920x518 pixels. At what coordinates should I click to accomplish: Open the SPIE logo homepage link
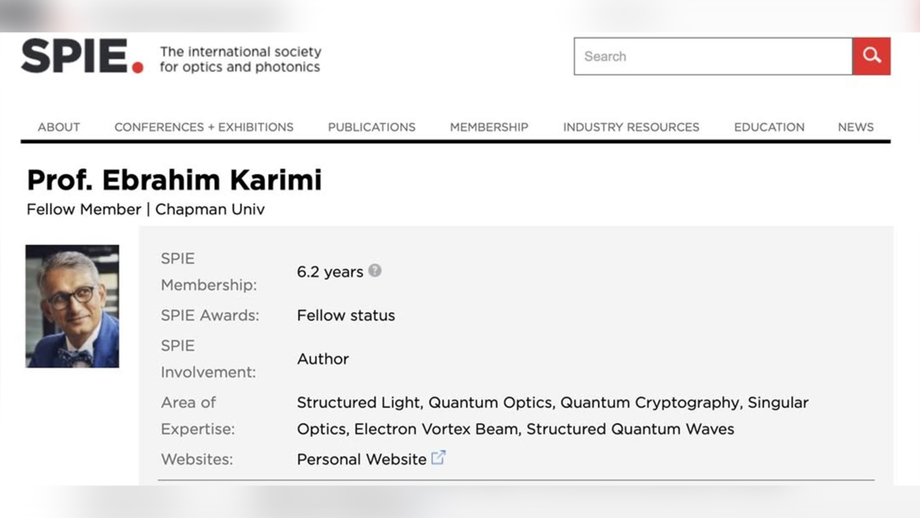82,56
